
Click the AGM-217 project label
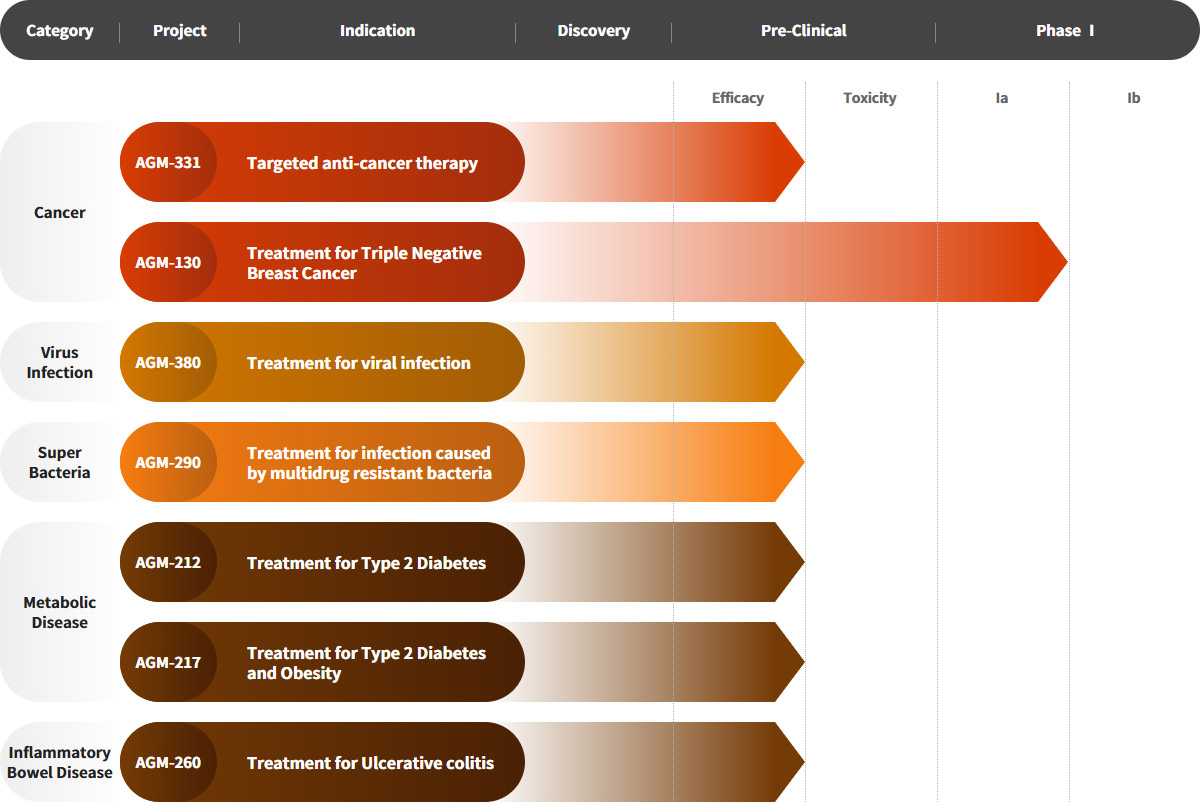coord(168,663)
